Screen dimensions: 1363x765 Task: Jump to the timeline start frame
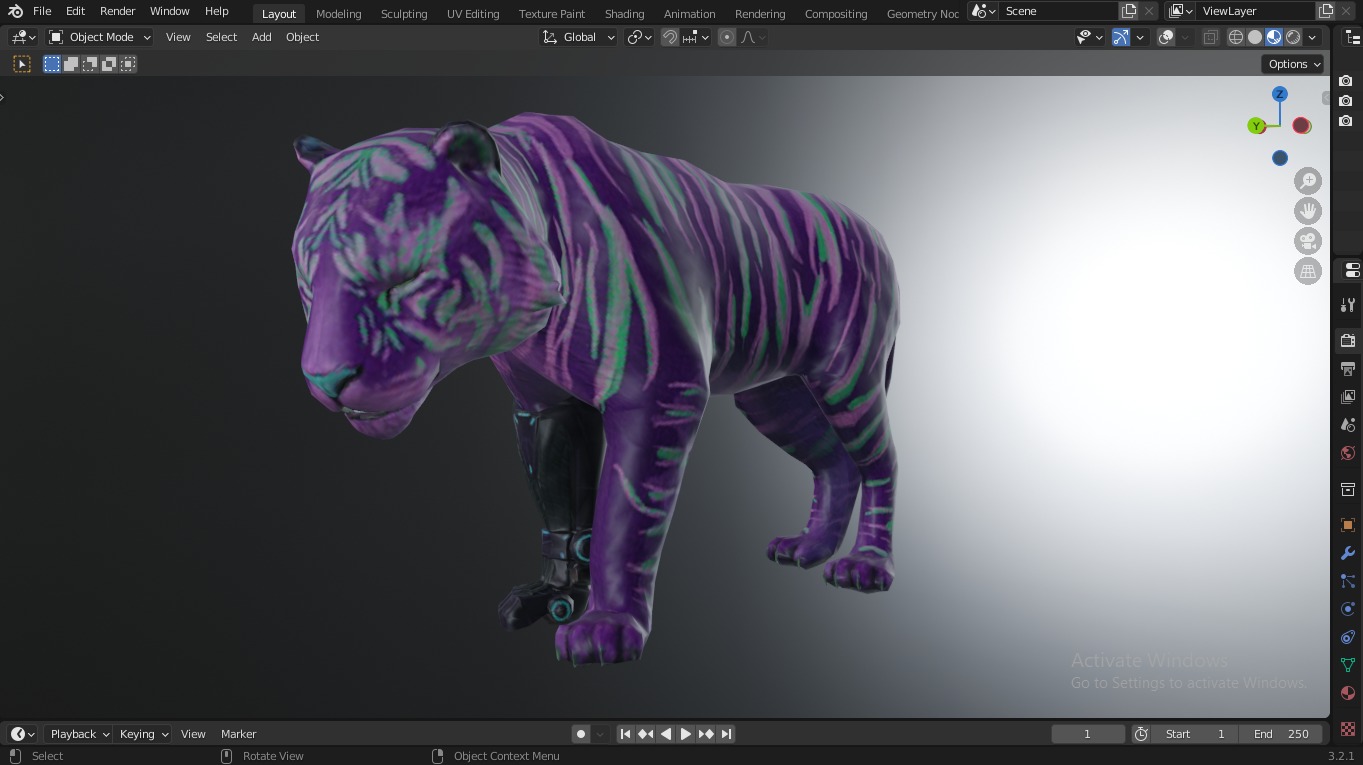pyautogui.click(x=625, y=734)
